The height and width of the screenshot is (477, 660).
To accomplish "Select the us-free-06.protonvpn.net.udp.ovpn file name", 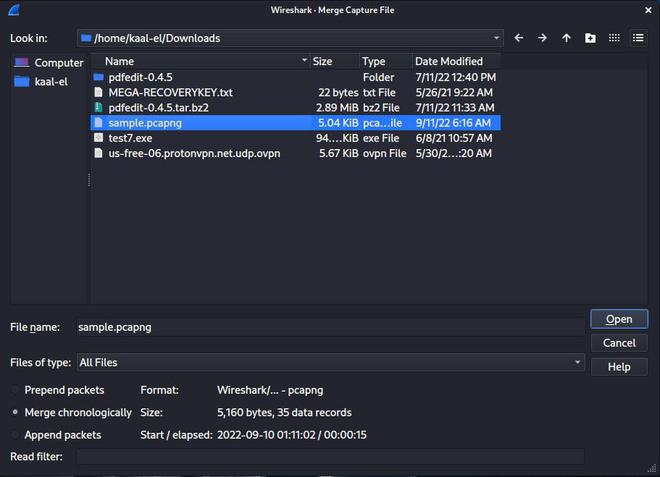I will coord(194,153).
